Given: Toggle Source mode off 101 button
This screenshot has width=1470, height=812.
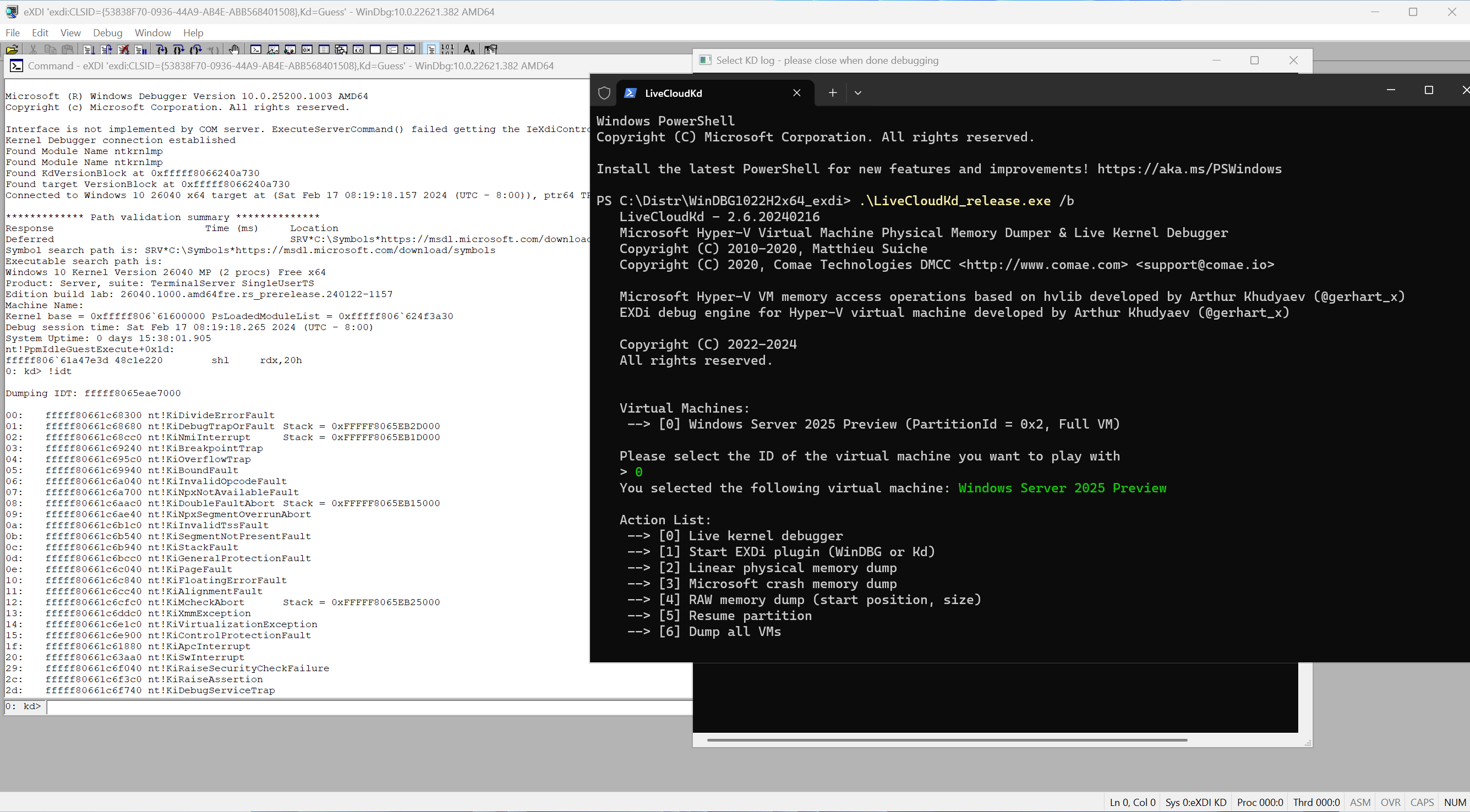Looking at the screenshot, I should 448,50.
